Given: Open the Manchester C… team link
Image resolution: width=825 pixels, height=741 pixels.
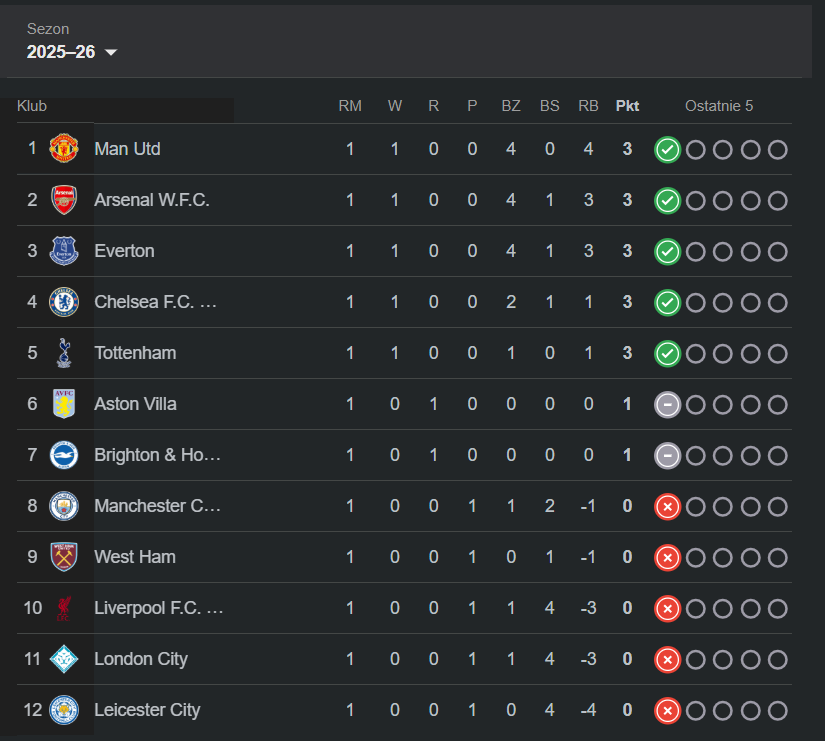Looking at the screenshot, I should tap(157, 506).
